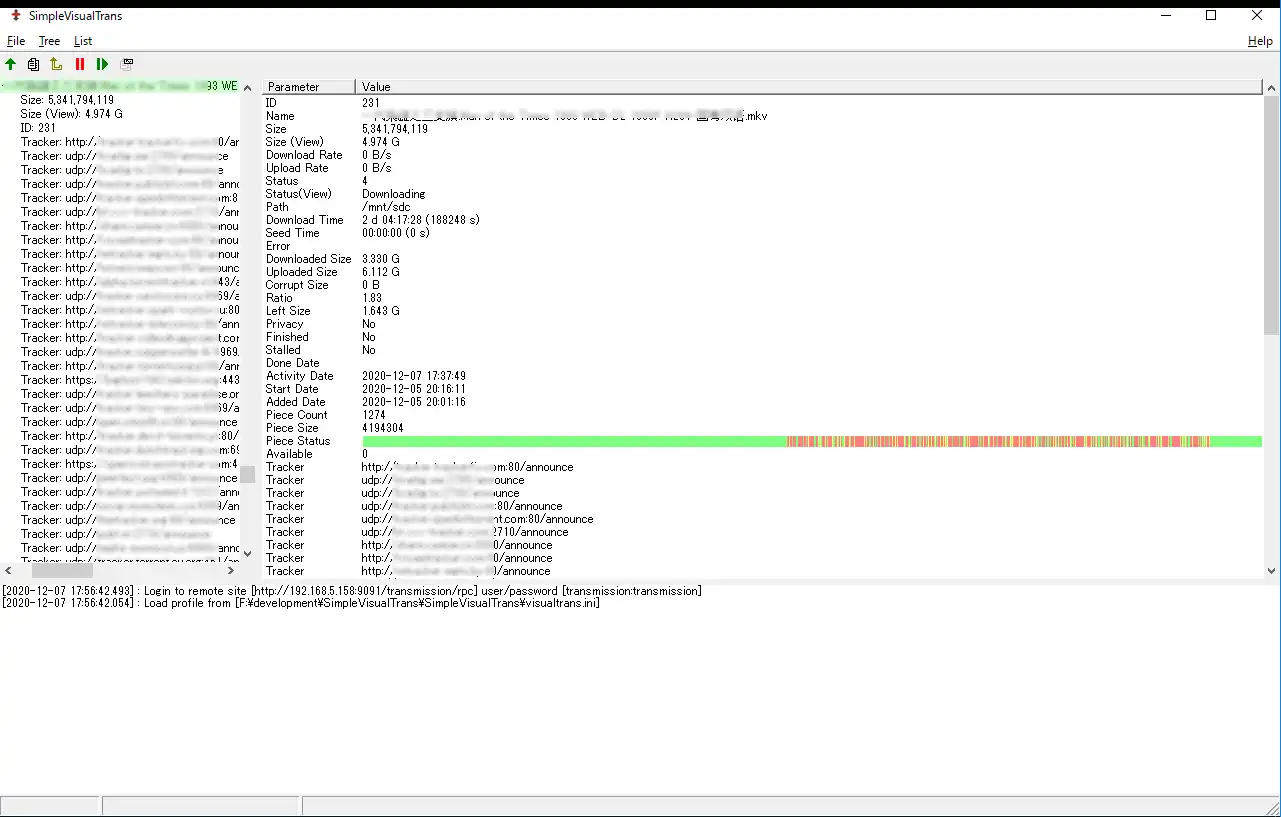Click the tree horizontal scrollbar left arrow

(8, 572)
